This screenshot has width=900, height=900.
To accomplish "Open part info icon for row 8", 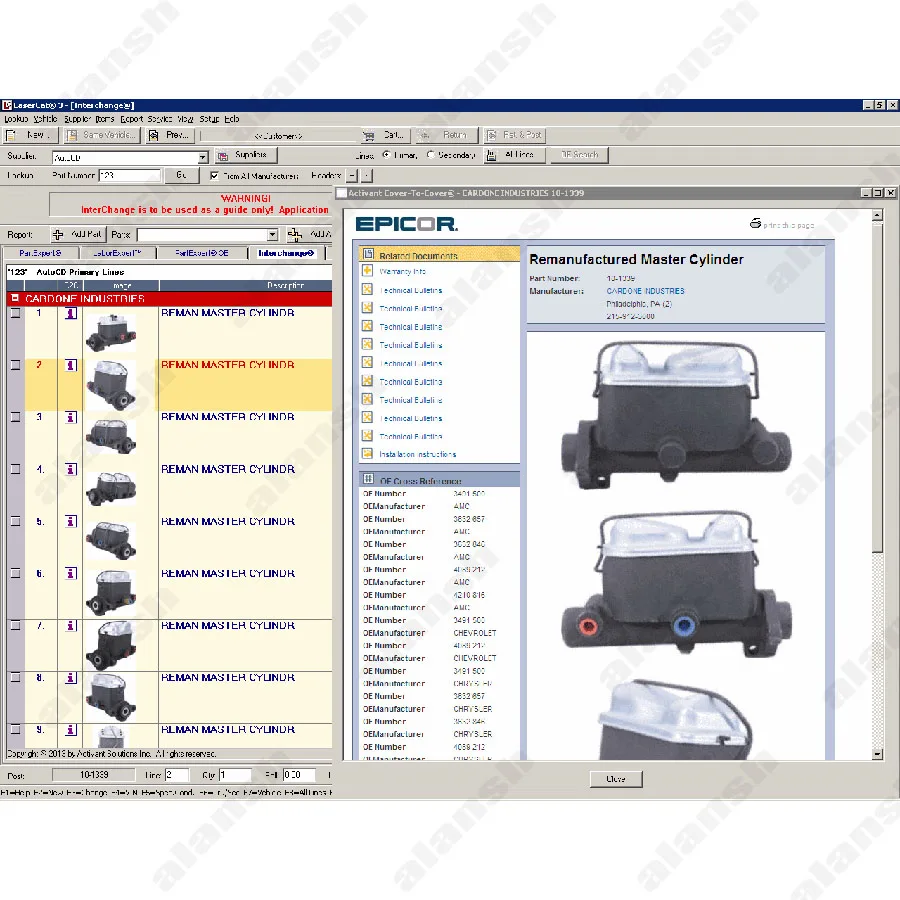I will [x=71, y=678].
